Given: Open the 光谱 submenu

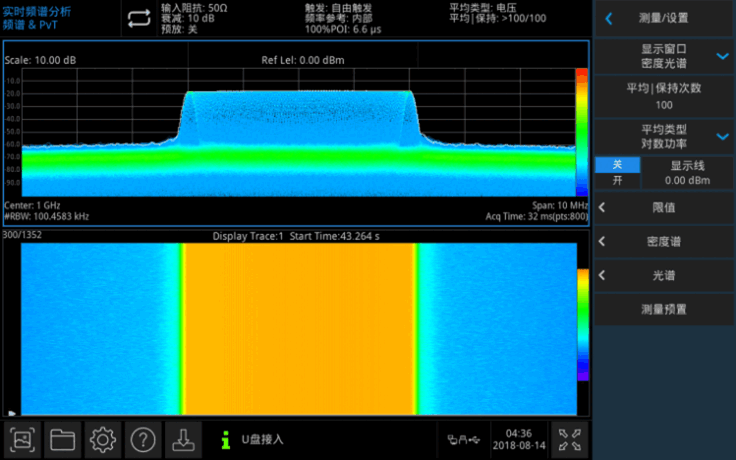Looking at the screenshot, I should point(664,276).
